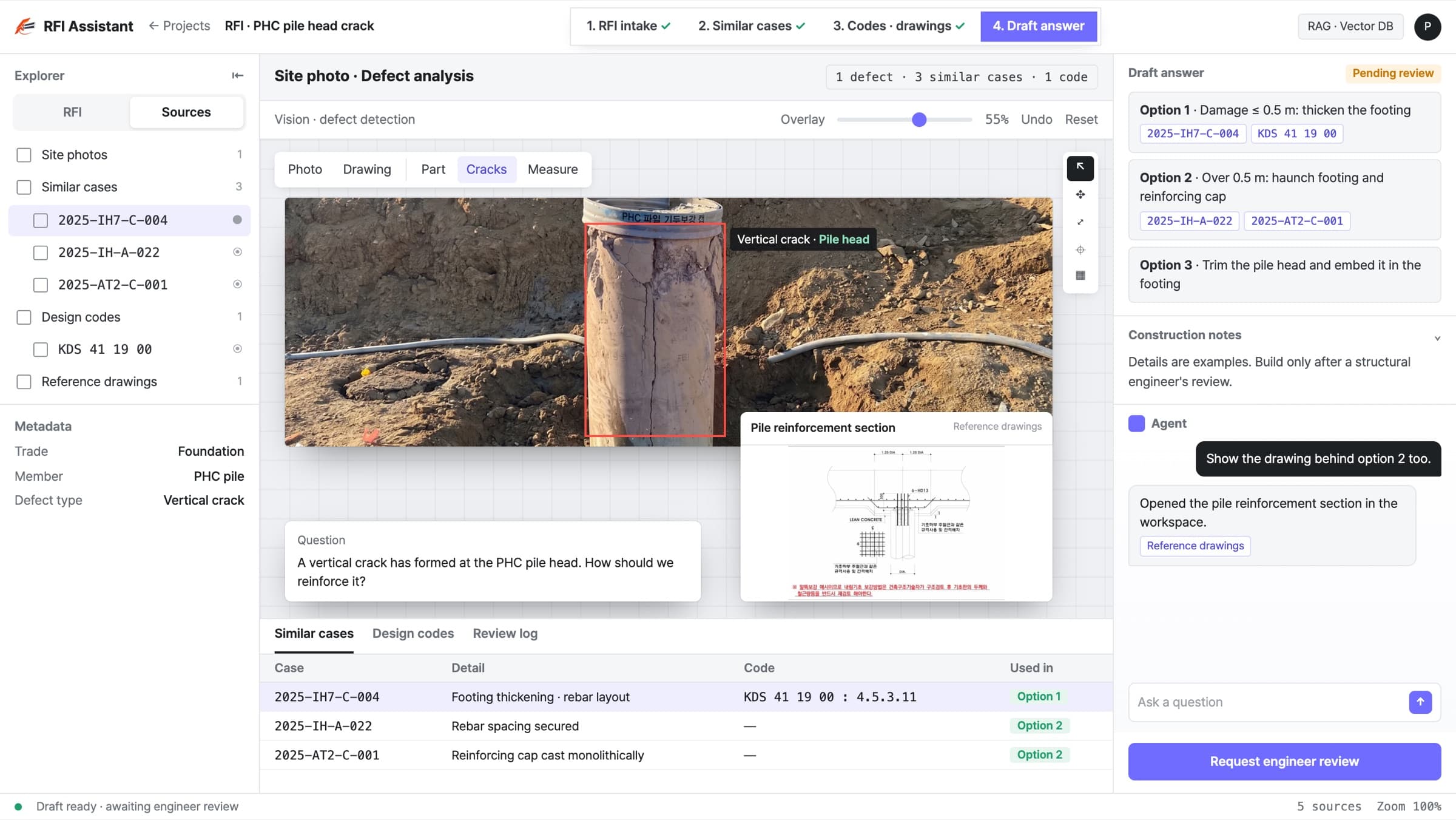Click the Reset overlay button
Image resolution: width=1456 pixels, height=820 pixels.
1081,120
